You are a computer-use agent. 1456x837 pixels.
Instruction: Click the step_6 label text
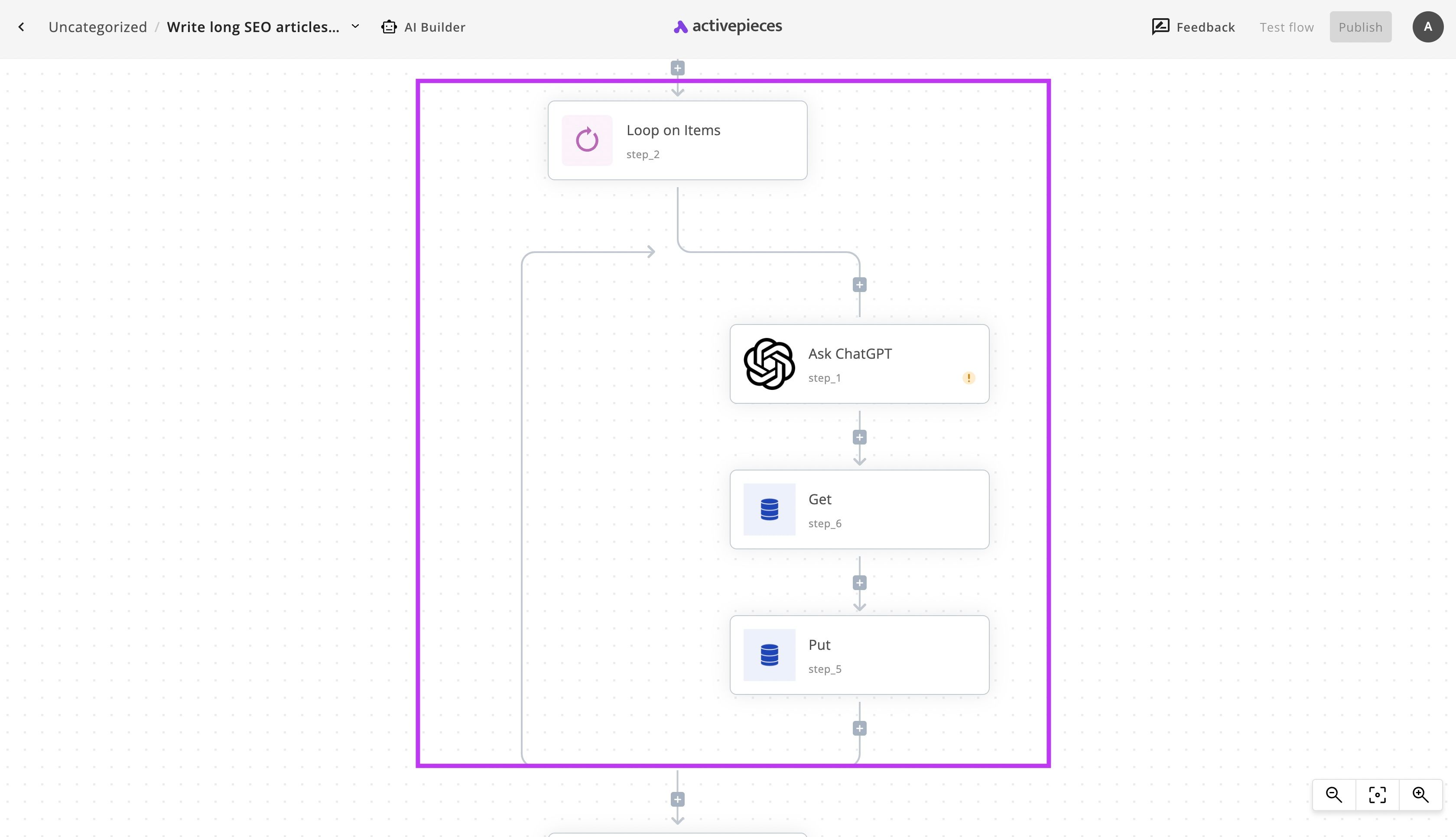(x=825, y=524)
